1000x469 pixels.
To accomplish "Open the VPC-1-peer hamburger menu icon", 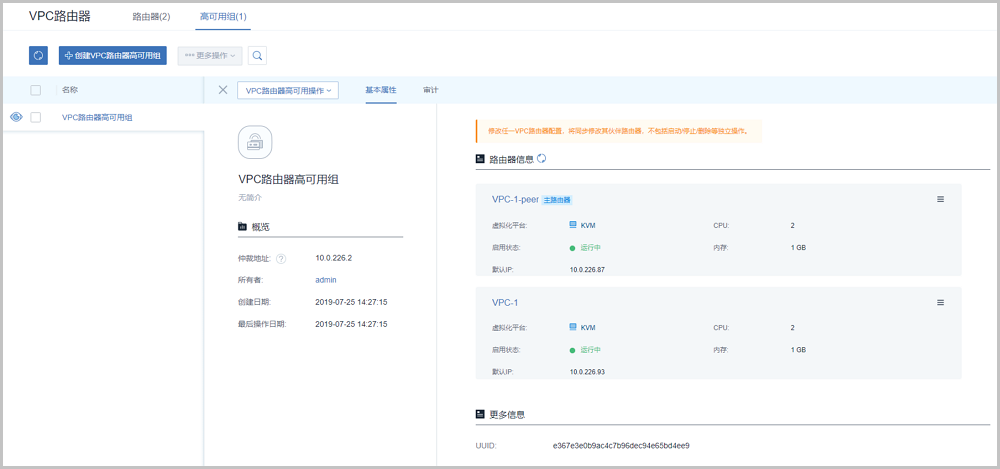I will [940, 199].
